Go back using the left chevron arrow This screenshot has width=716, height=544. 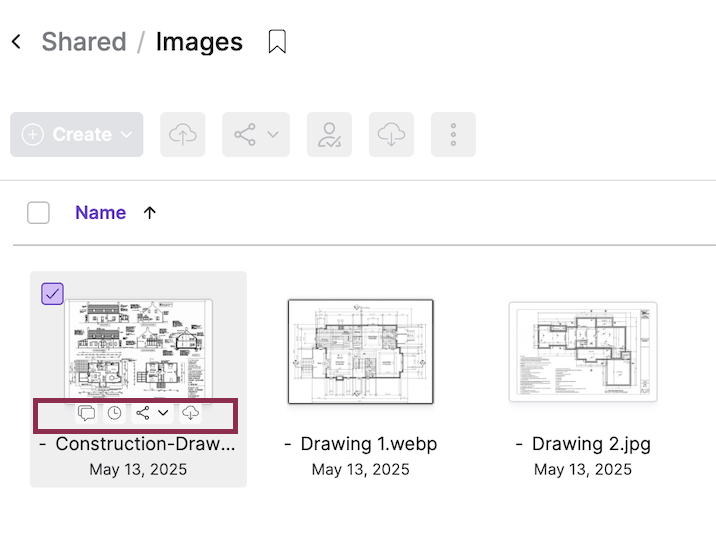(x=16, y=42)
